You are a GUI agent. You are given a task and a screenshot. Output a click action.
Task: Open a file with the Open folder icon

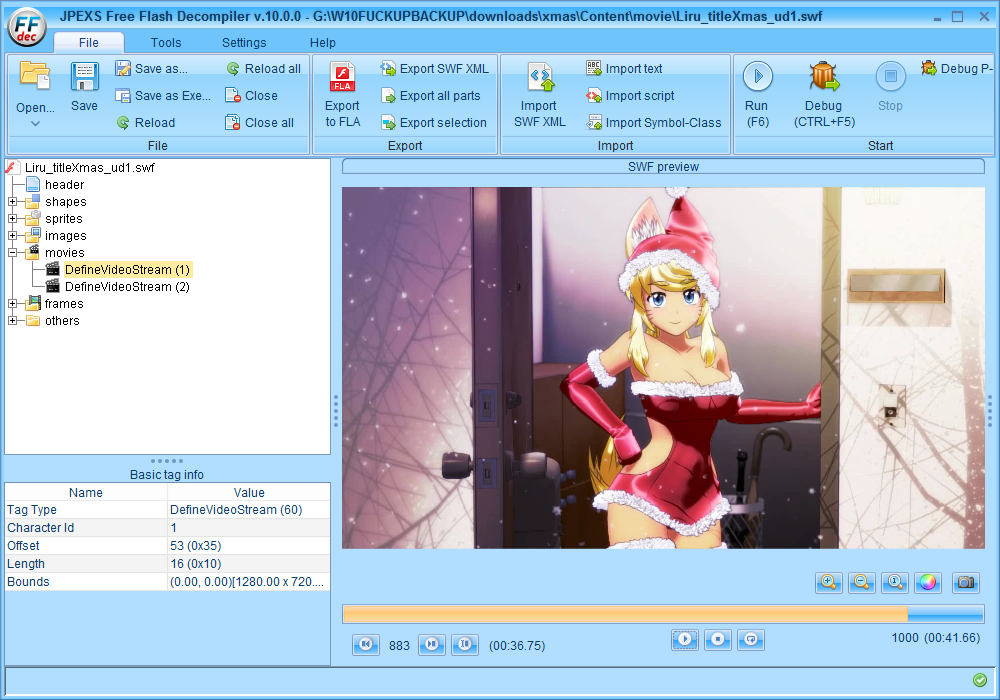34,77
